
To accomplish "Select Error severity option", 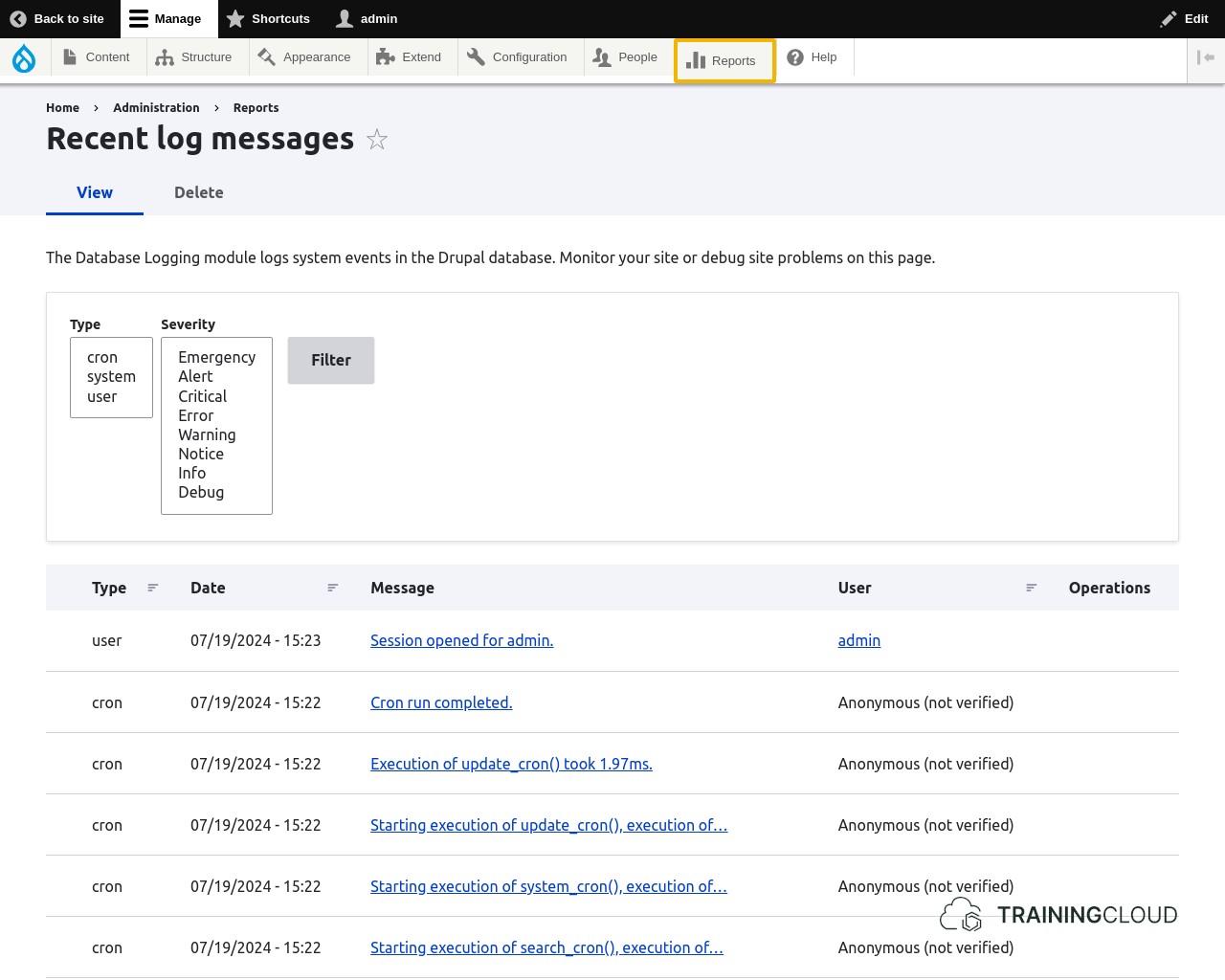I will [x=216, y=415].
